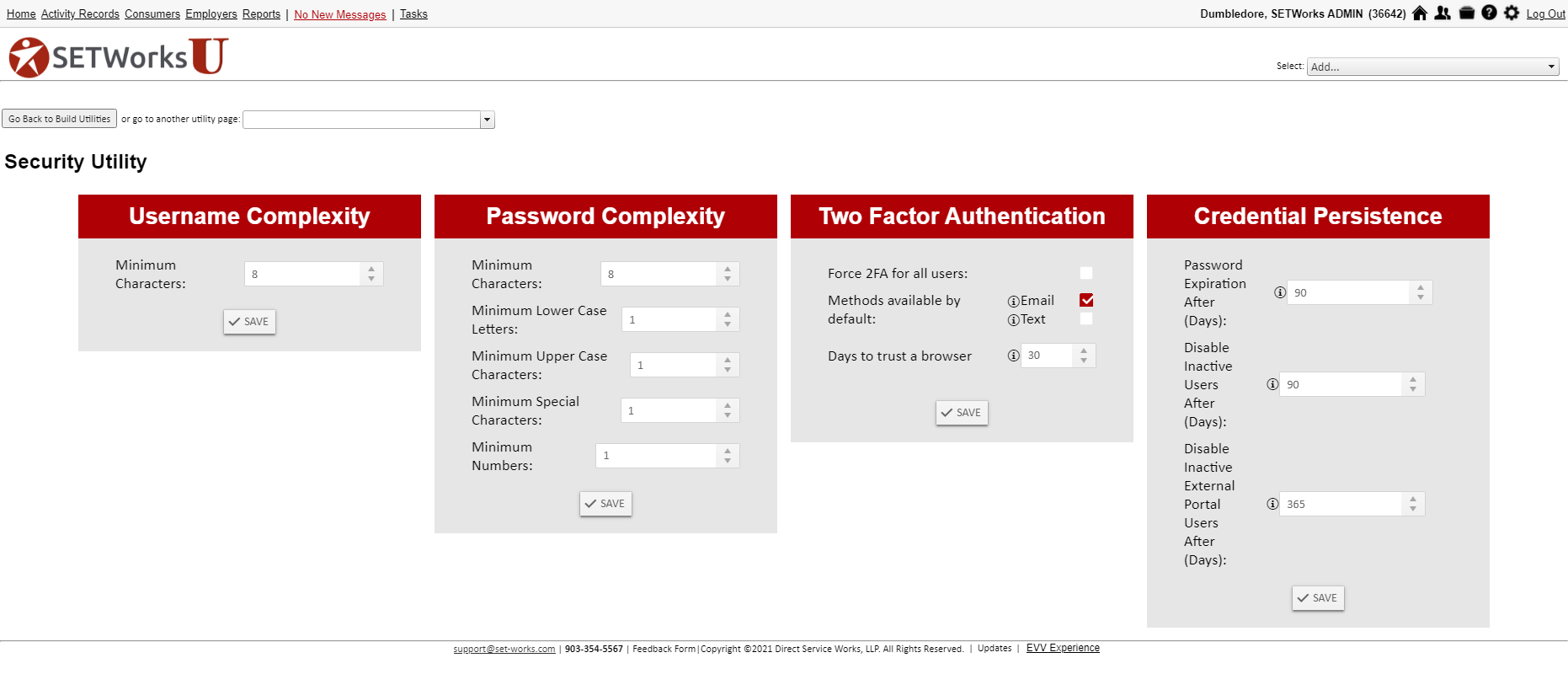Click stepper on Minimum Special Characters

coord(728,410)
